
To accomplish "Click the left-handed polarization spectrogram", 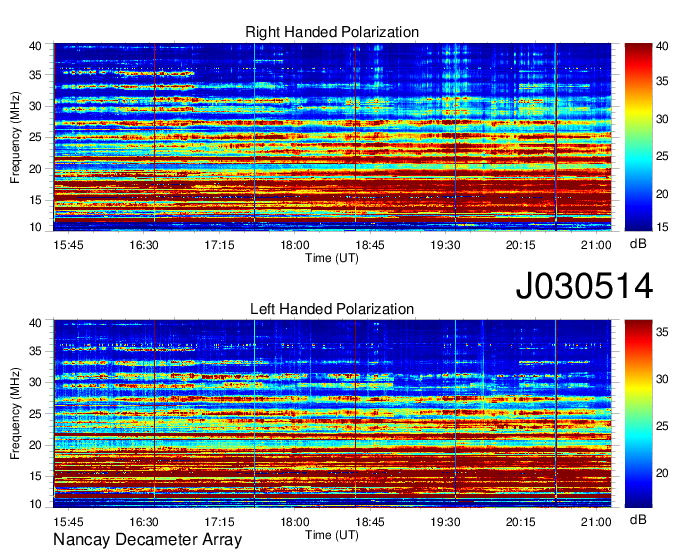I will (332, 414).
